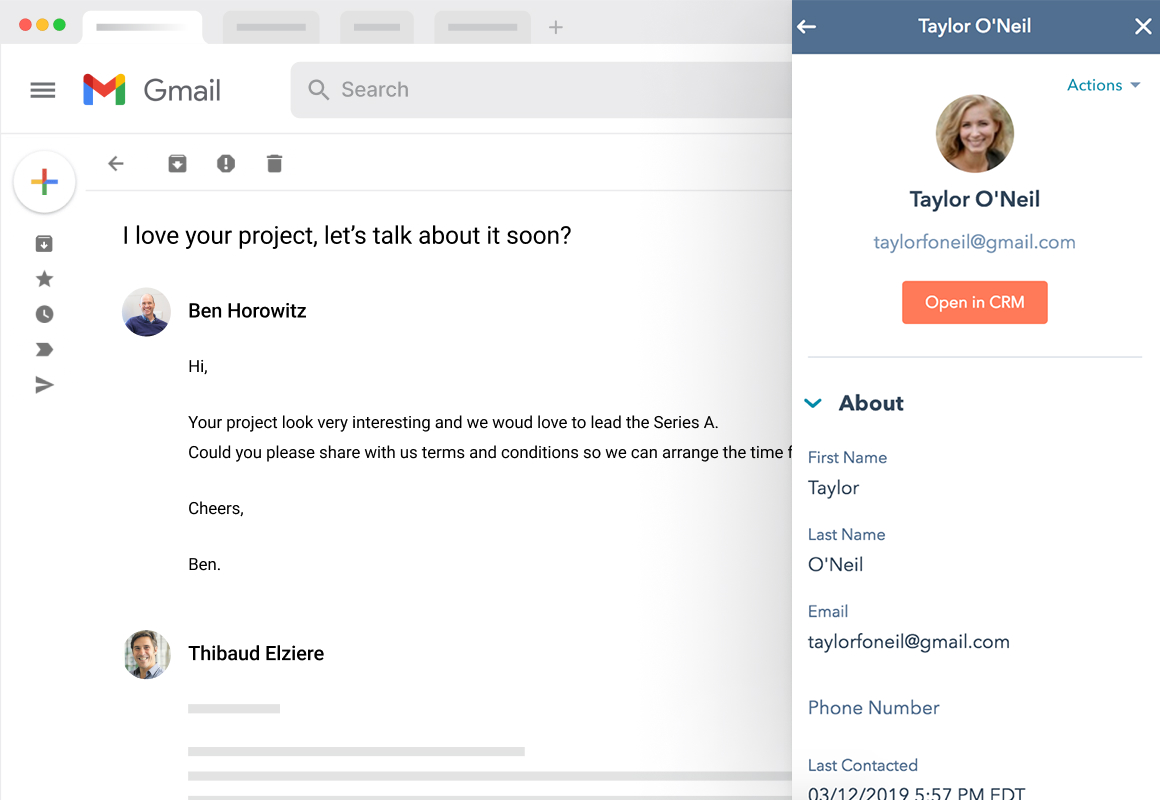Delete the email using the trash icon

274,163
